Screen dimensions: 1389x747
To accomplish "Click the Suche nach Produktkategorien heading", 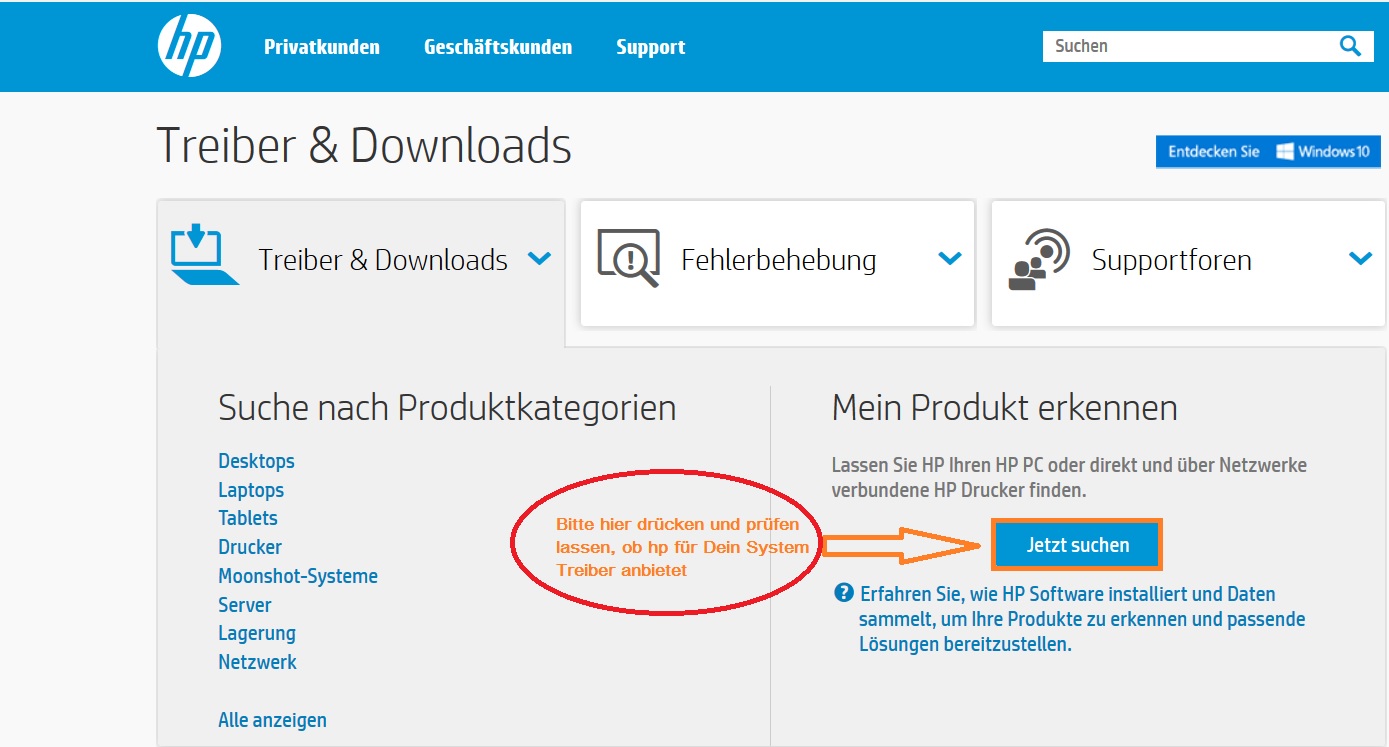I will pos(447,408).
